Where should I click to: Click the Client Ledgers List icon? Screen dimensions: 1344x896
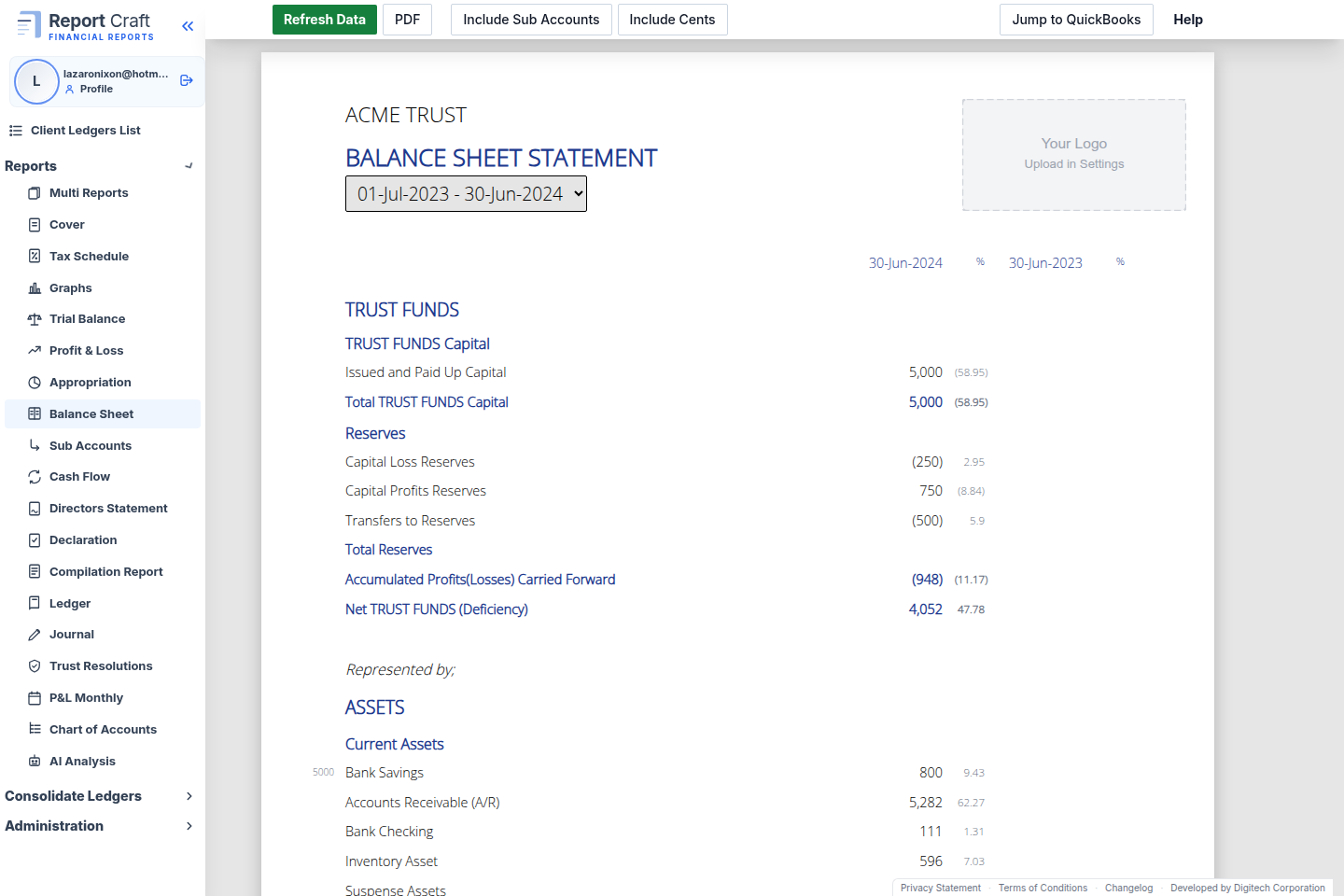coord(15,131)
